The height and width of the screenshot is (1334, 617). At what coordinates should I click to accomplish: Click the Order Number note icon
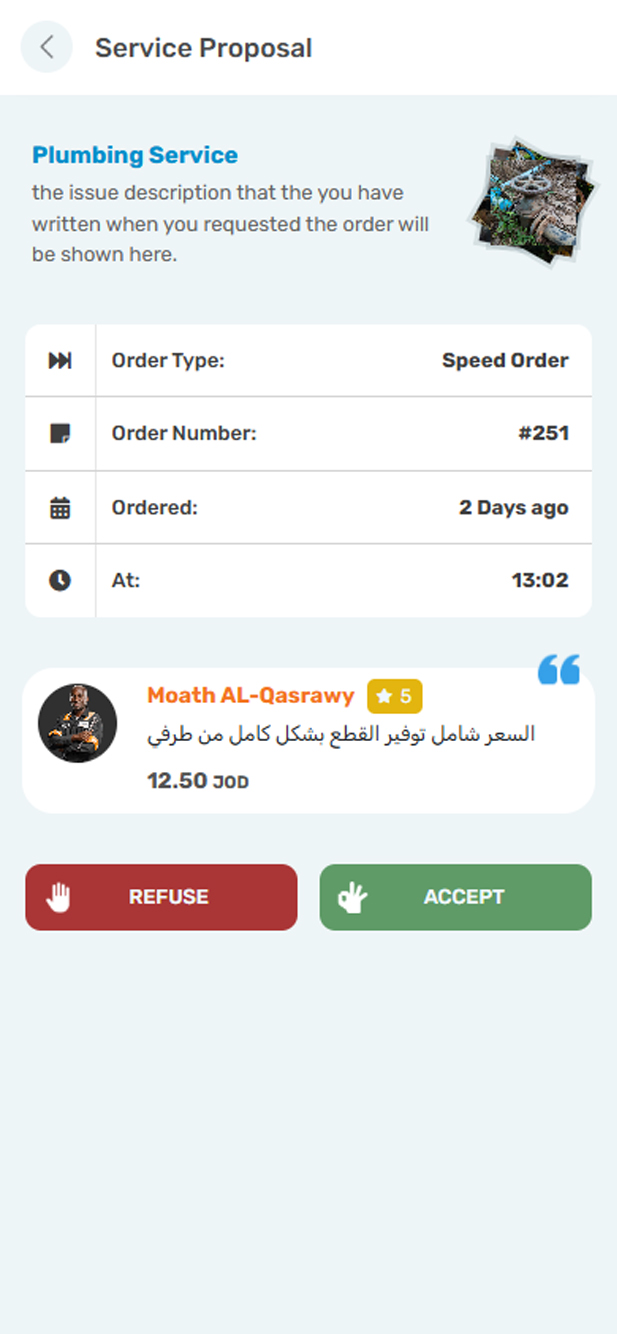coord(59,433)
